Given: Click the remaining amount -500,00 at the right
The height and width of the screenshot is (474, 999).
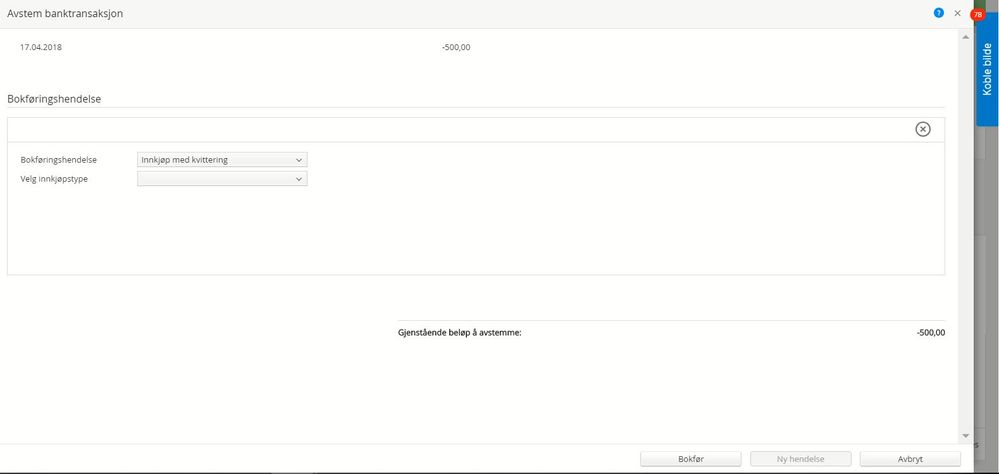Looking at the screenshot, I should 931,333.
